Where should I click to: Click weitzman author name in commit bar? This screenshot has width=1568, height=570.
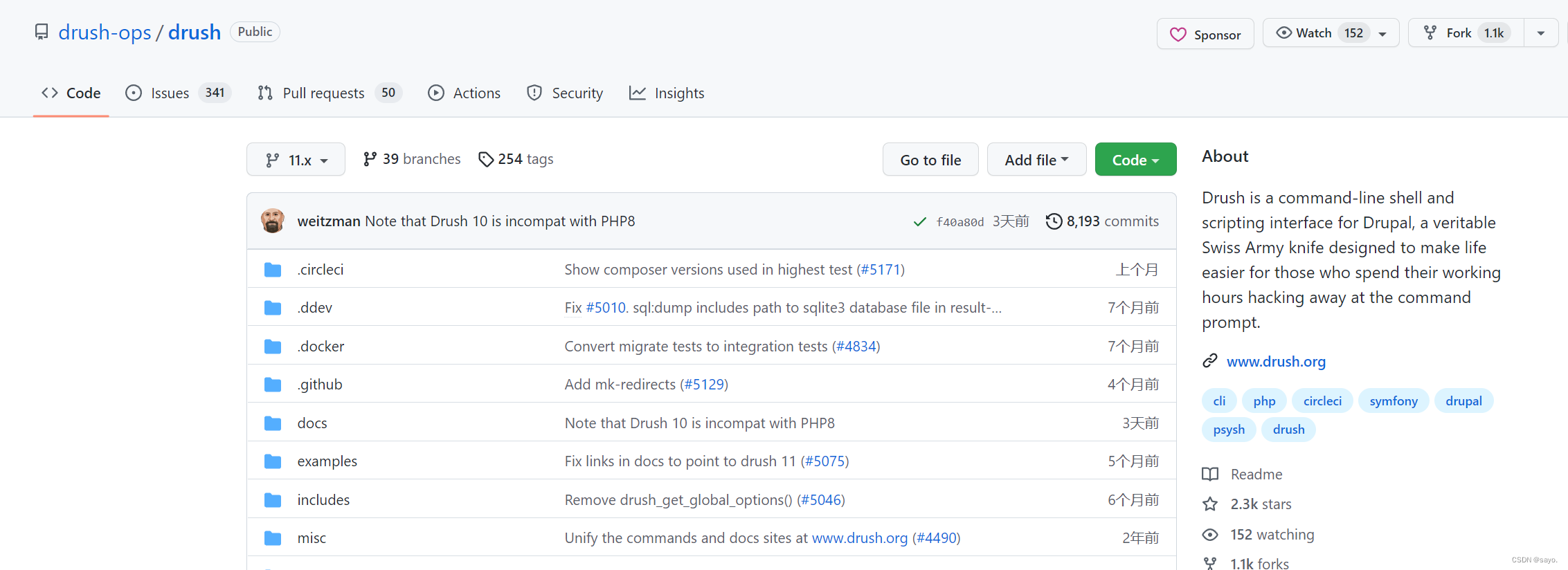(x=329, y=221)
